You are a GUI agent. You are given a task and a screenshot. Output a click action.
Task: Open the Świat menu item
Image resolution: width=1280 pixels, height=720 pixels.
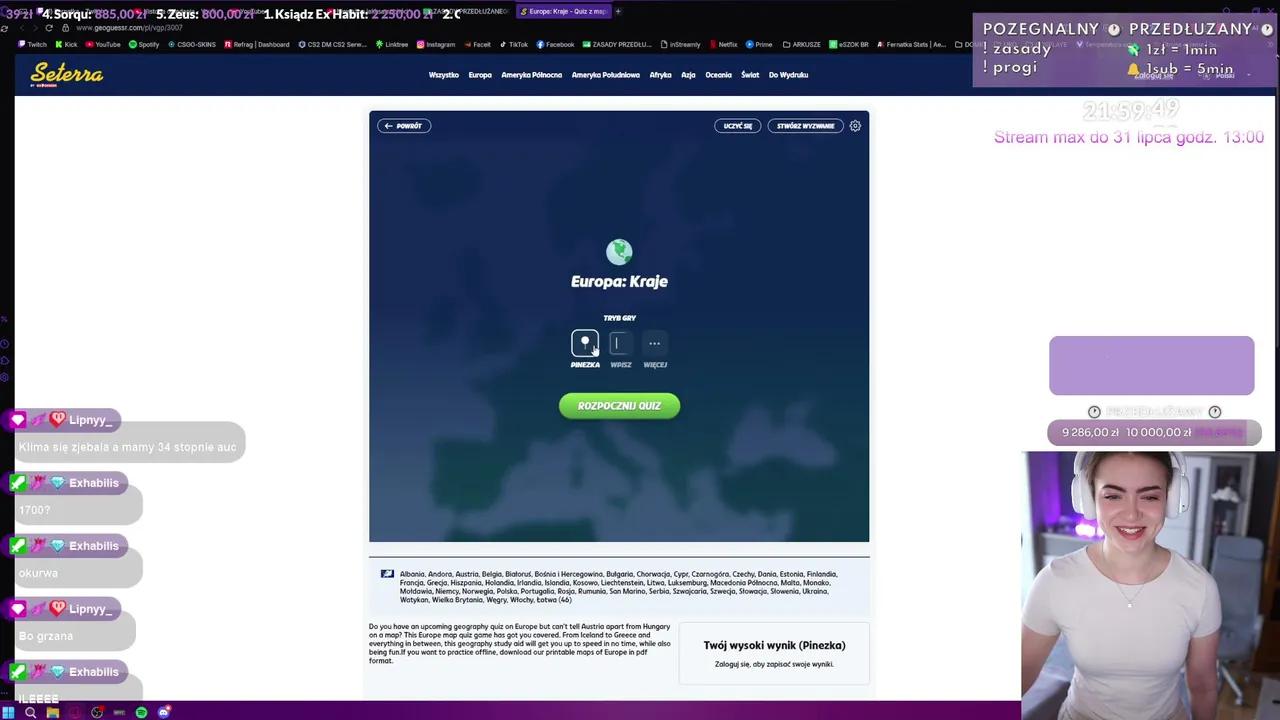pos(750,75)
